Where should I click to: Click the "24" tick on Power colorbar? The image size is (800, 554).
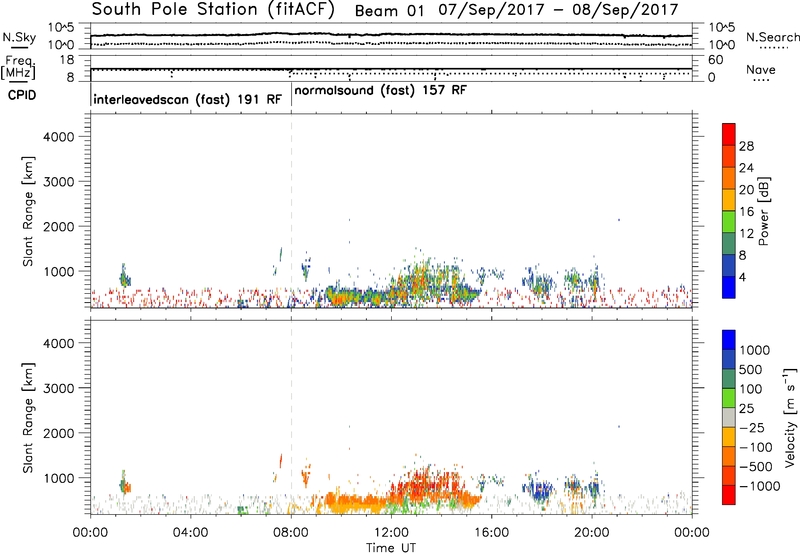746,168
